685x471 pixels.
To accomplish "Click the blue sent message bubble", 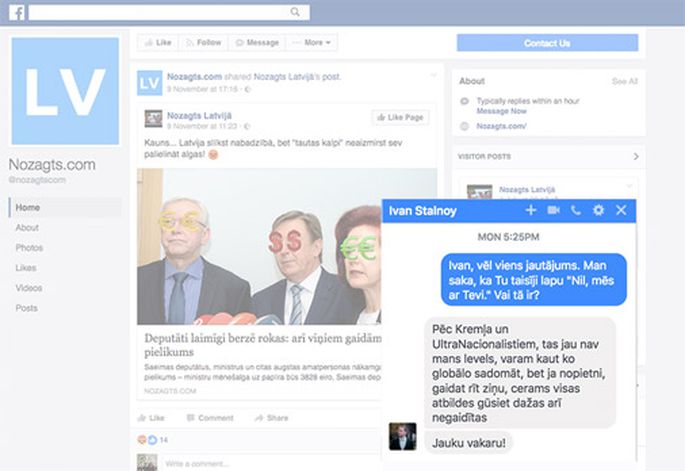I will tap(533, 280).
